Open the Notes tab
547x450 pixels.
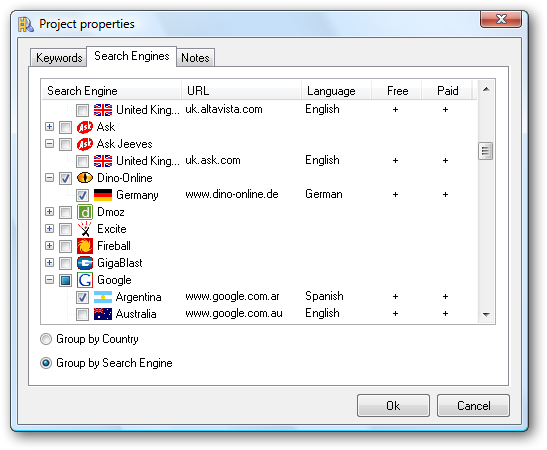coord(195,58)
